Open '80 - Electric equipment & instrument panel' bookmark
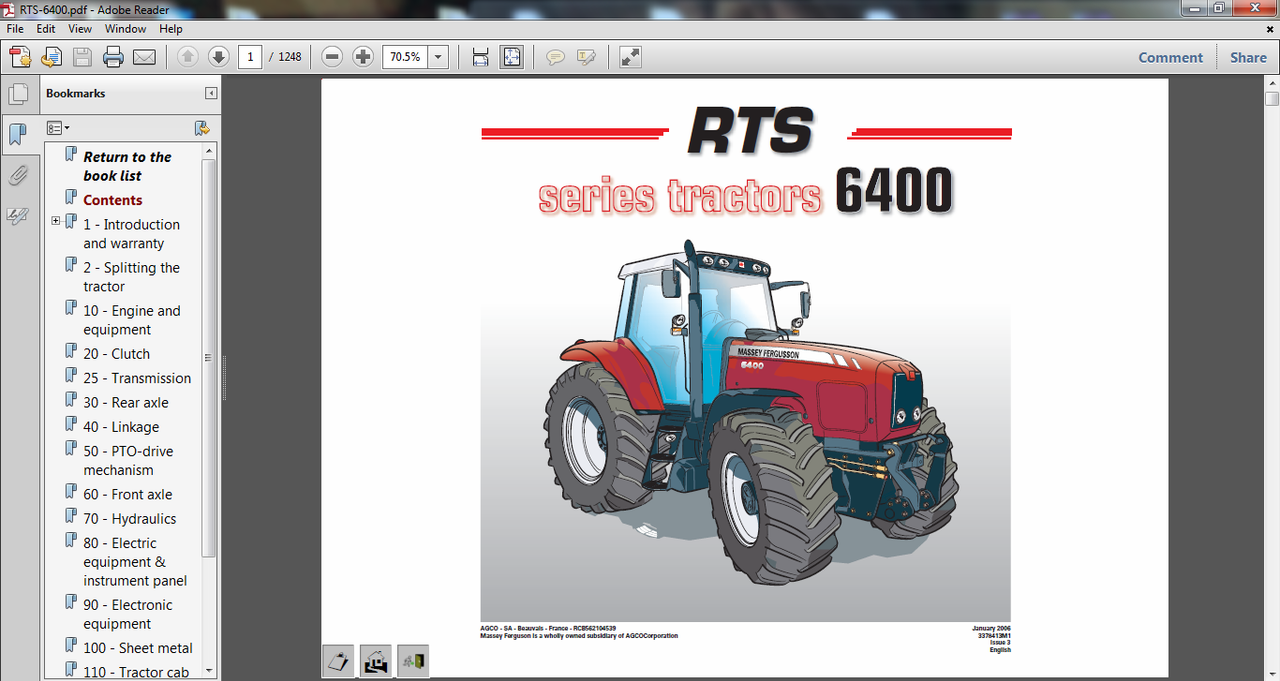The height and width of the screenshot is (681, 1280). point(135,562)
